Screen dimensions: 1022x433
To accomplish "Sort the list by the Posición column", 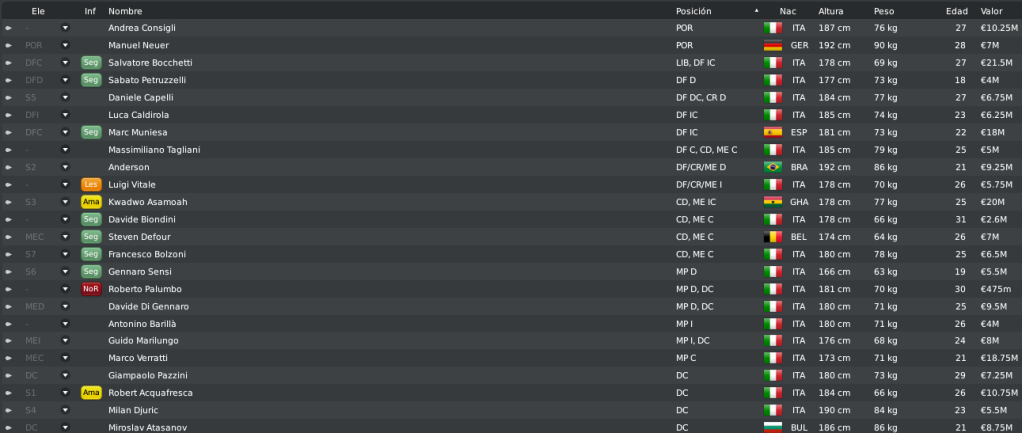I will coord(694,11).
